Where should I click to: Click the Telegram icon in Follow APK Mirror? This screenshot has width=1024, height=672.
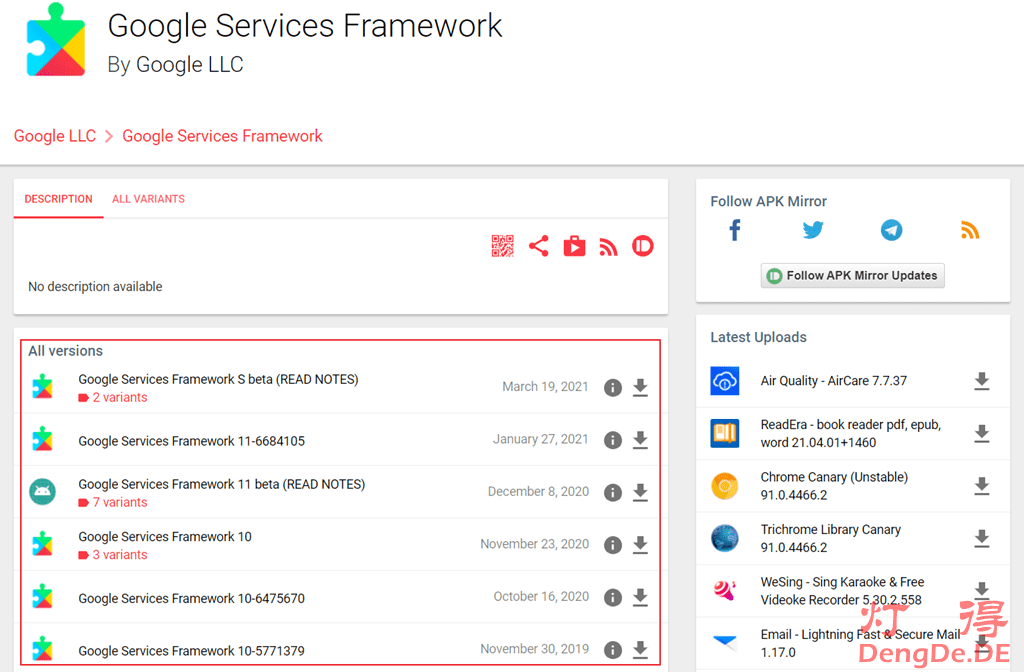point(891,230)
